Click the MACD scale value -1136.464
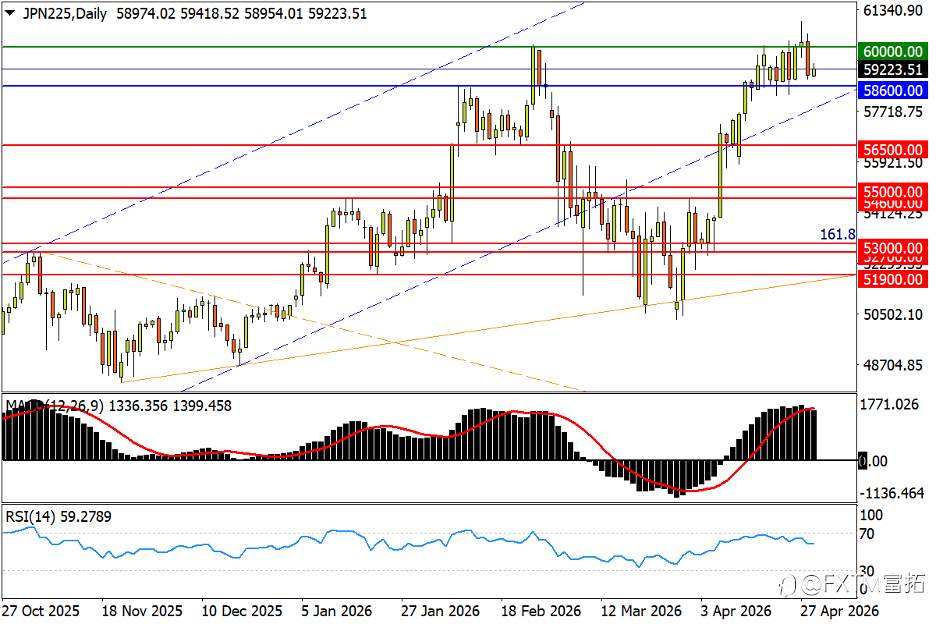Screen dimensions: 936x624 (892, 493)
